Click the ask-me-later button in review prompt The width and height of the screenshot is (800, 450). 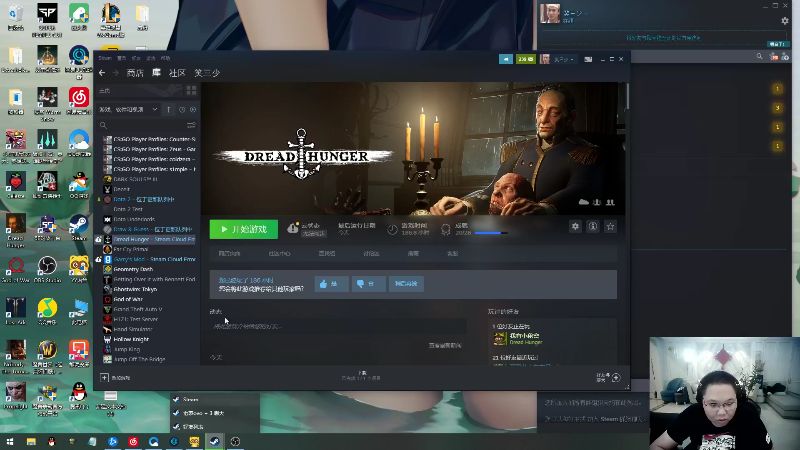point(406,284)
